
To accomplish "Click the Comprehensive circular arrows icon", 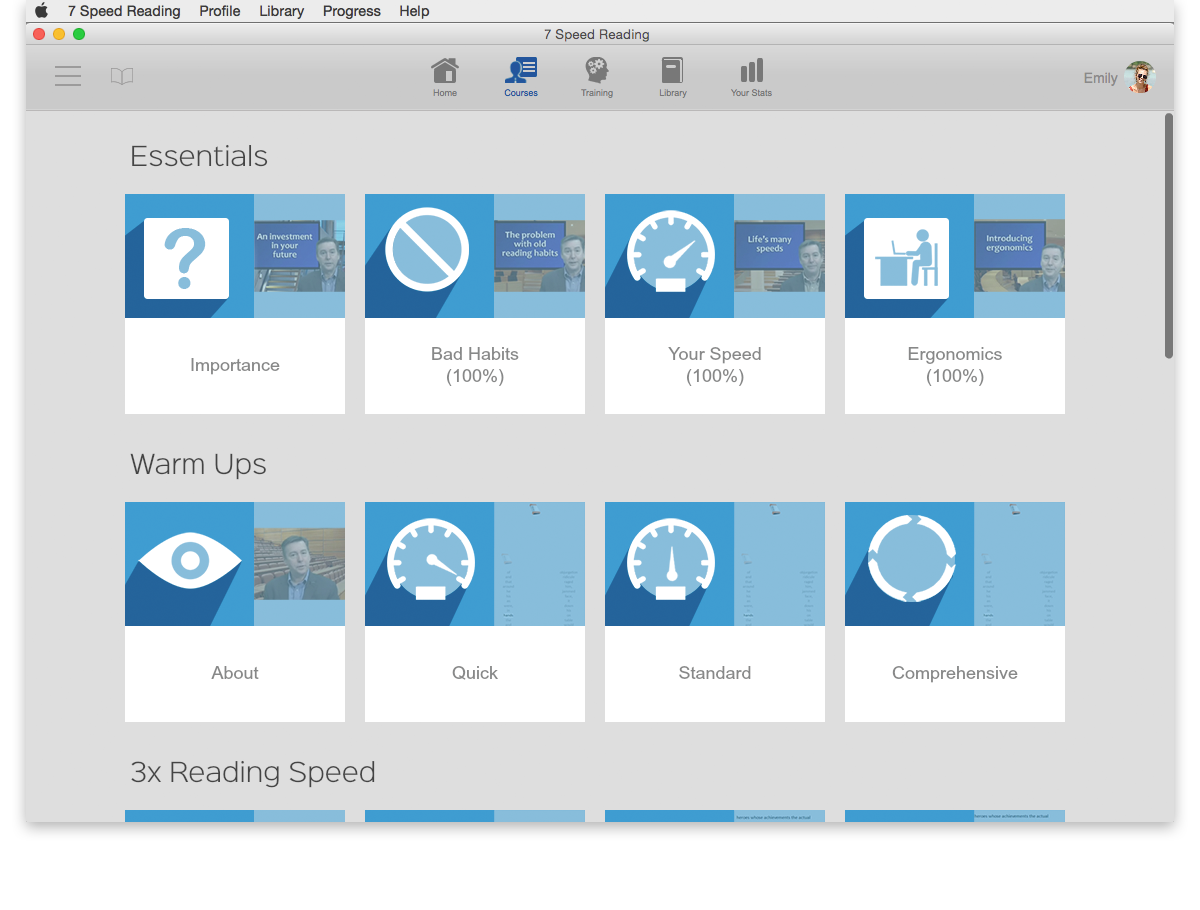I will click(912, 559).
